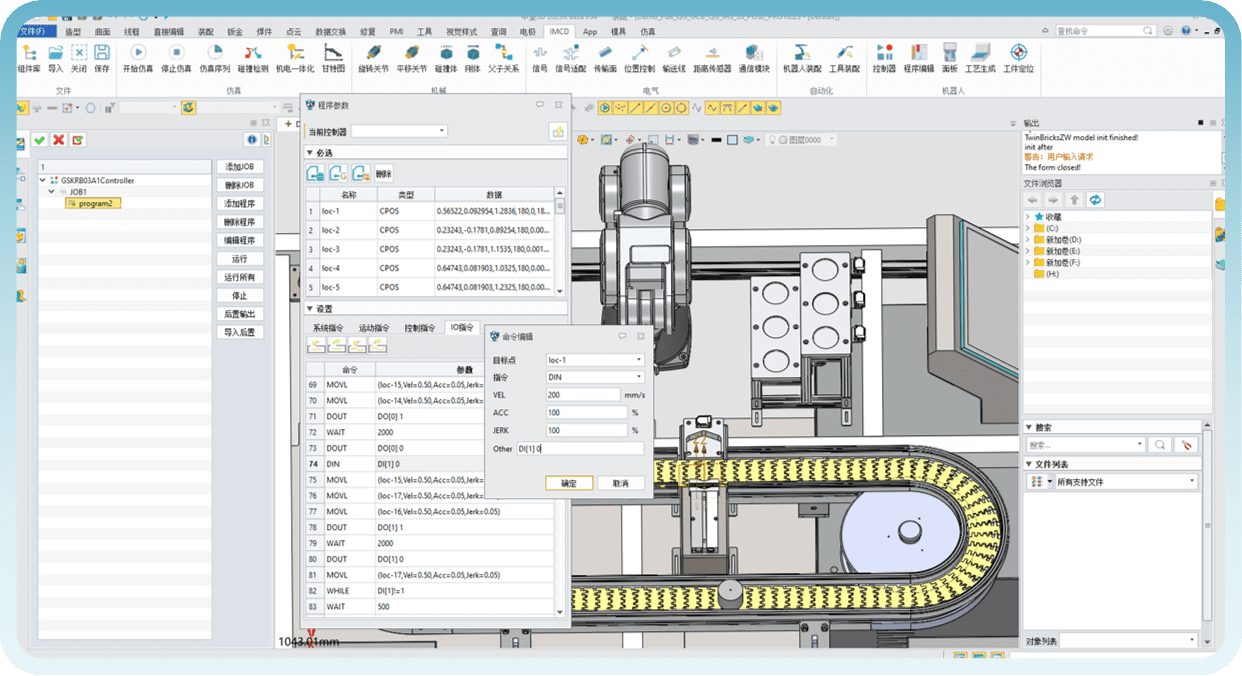Click 确定 in the 命令编辑 dialog
This screenshot has width=1242, height=676.
pyautogui.click(x=568, y=482)
